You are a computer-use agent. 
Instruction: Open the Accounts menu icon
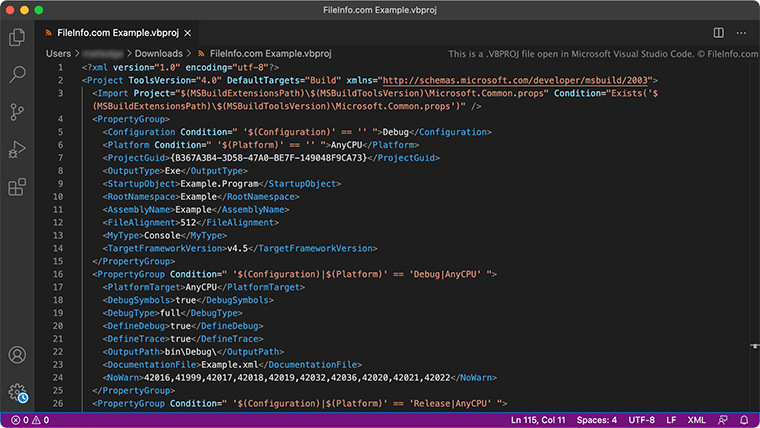17,355
